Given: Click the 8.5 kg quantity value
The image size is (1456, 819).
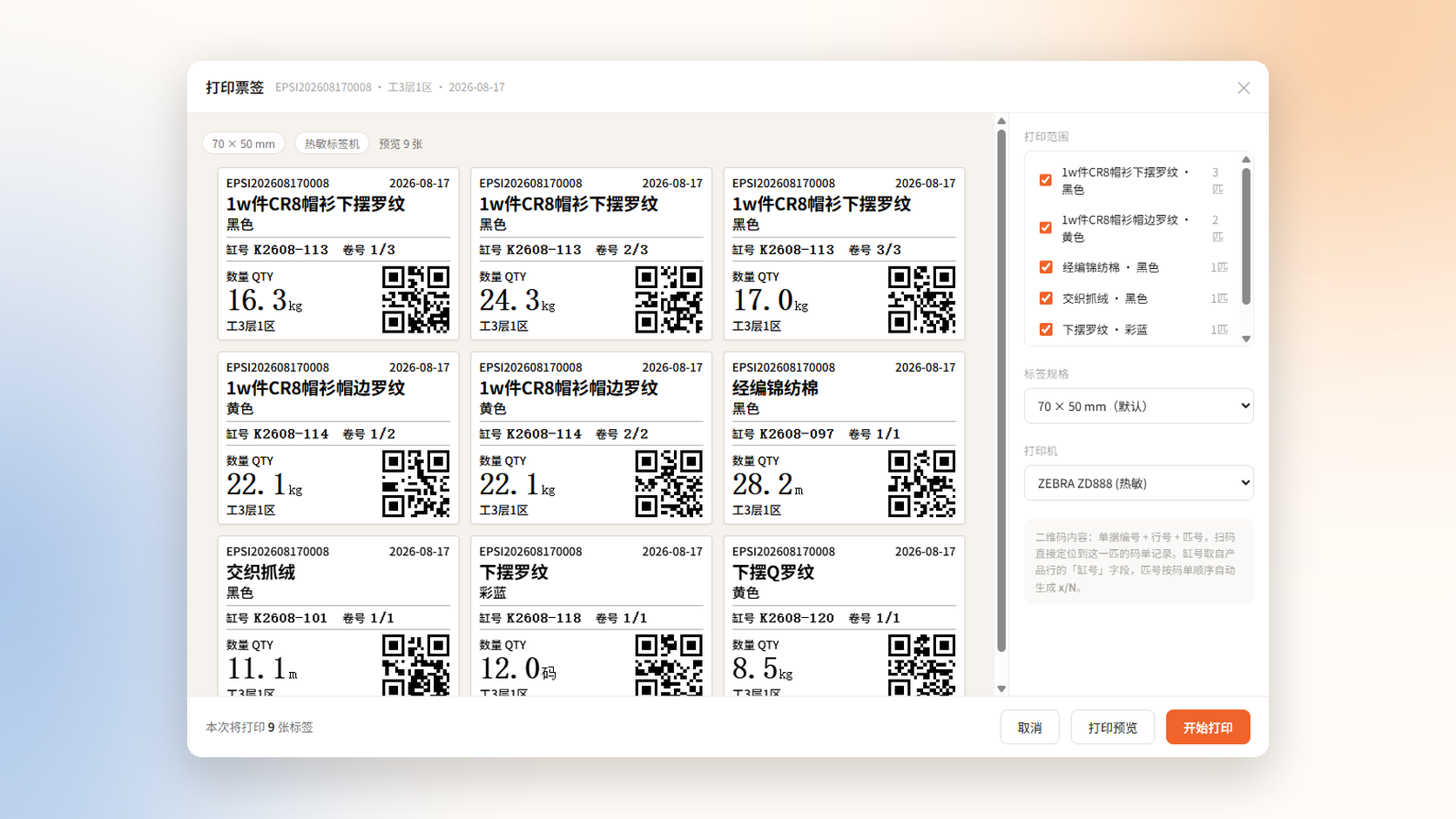Looking at the screenshot, I should tap(763, 669).
